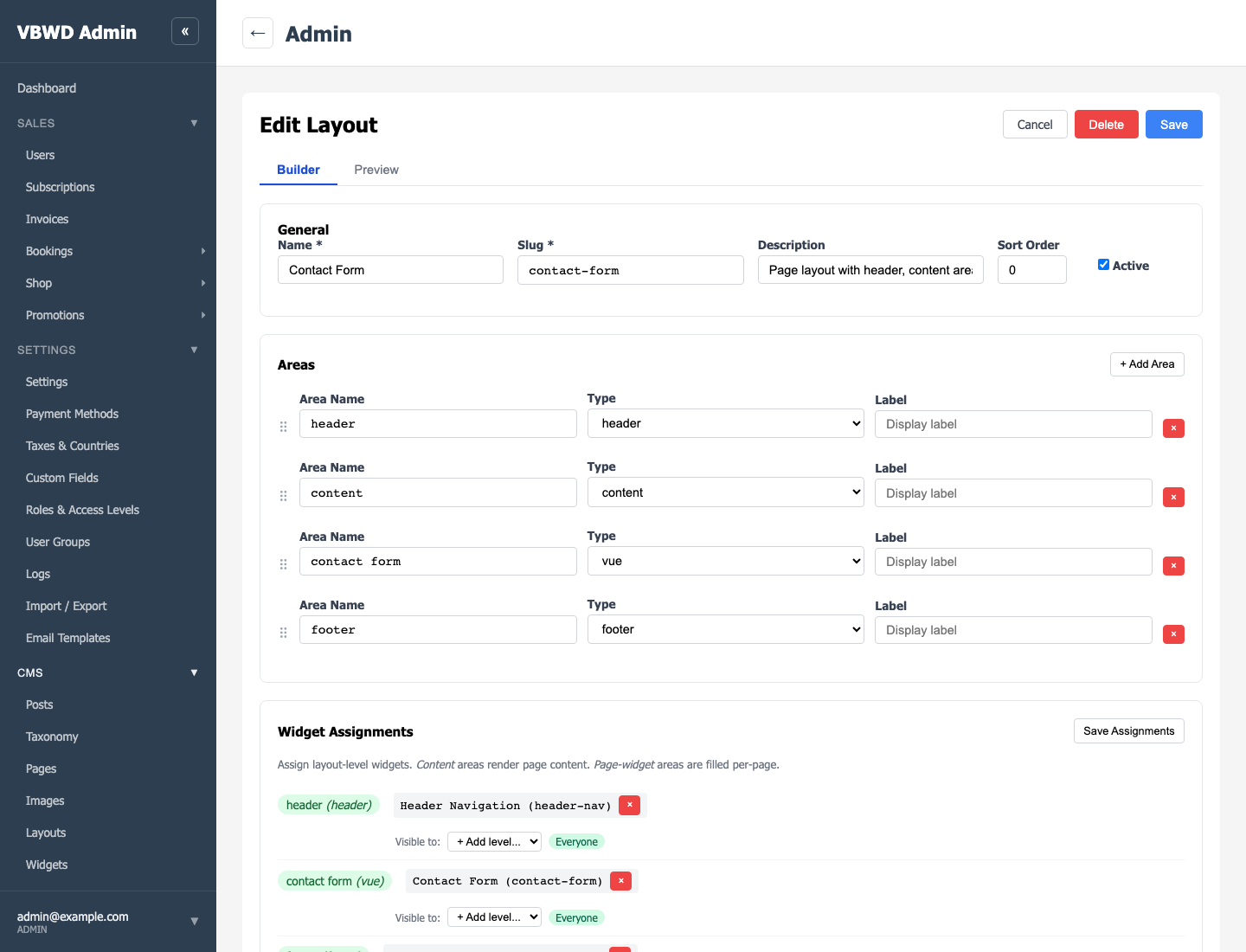Grab the drag handle of the footer area
Viewport: 1246px width, 952px height.
(283, 633)
